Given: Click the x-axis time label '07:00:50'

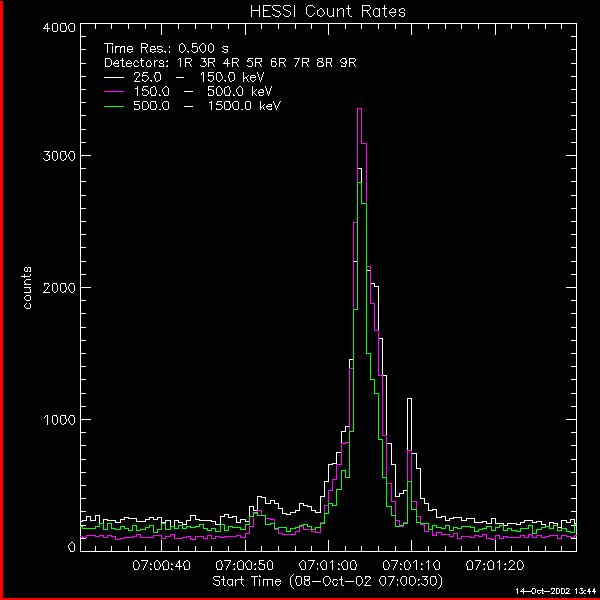Looking at the screenshot, I should click(x=245, y=565).
